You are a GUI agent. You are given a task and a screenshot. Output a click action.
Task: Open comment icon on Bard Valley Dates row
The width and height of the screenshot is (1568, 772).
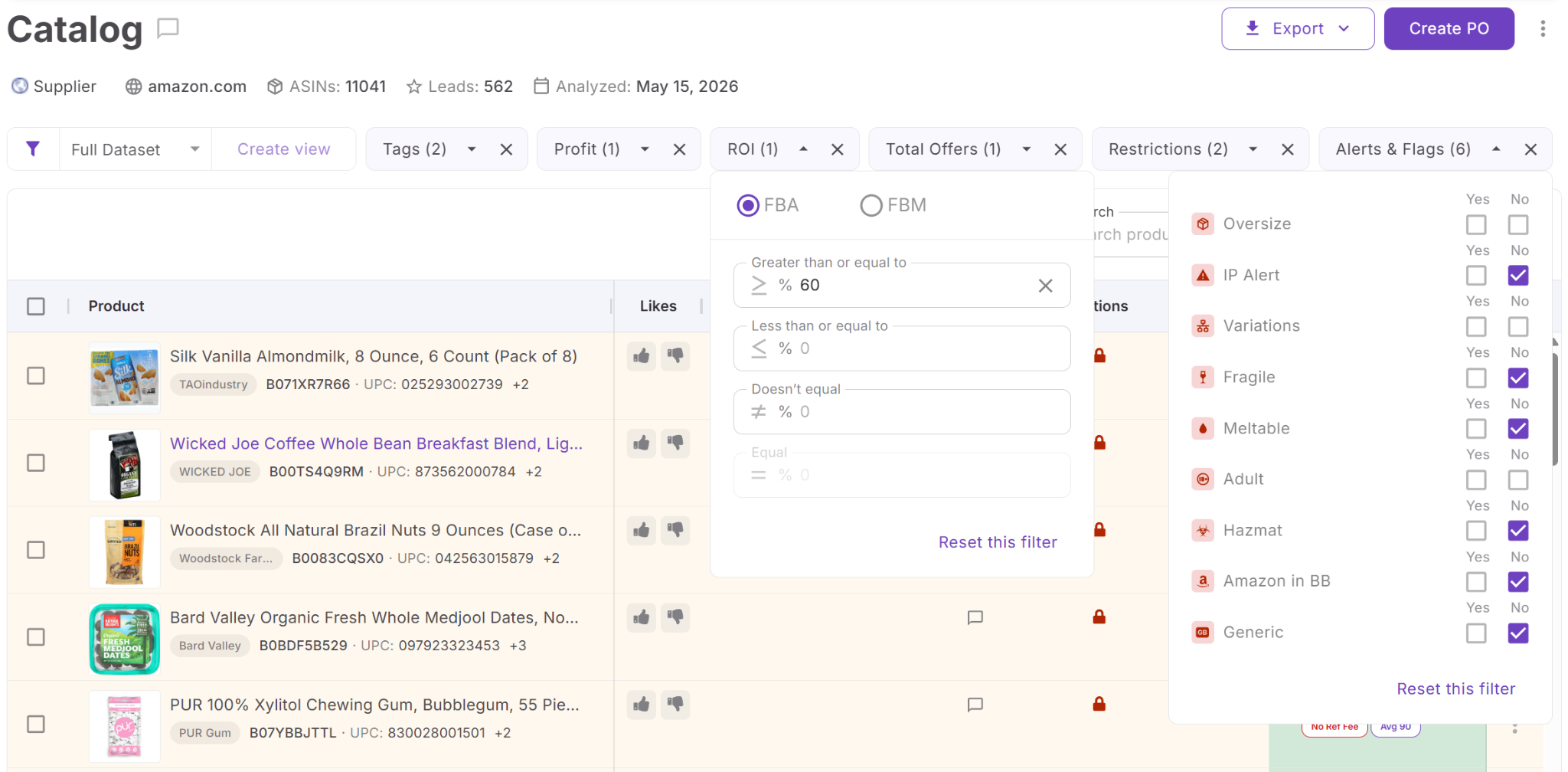tap(975, 617)
